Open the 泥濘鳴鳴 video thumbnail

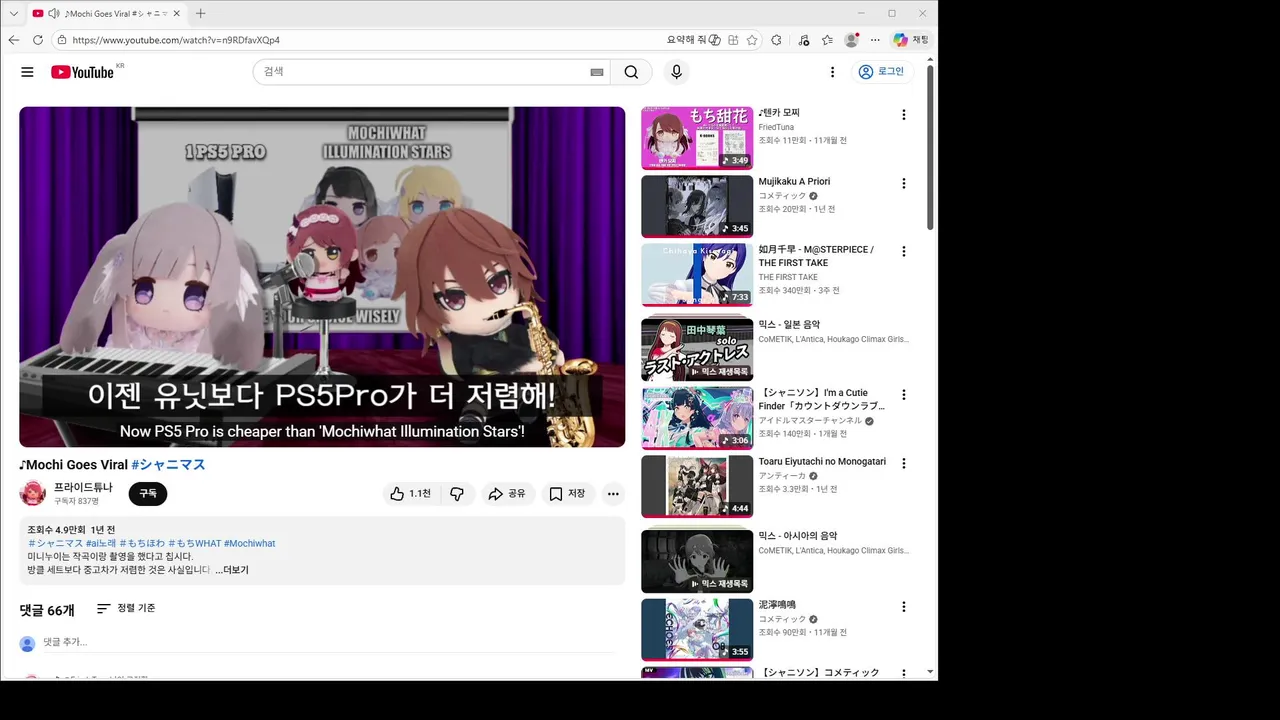coord(697,629)
